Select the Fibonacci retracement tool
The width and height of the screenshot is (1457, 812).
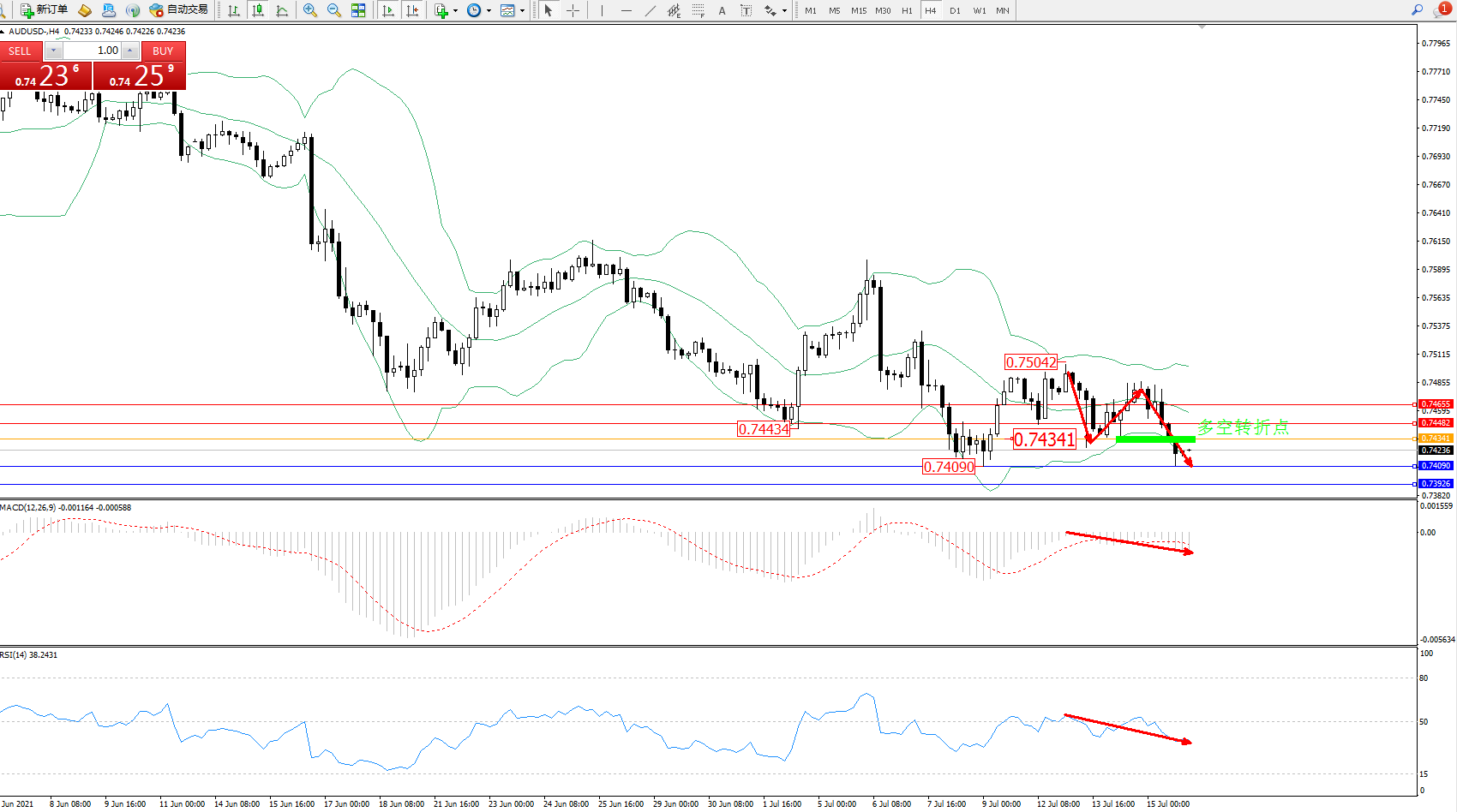pos(699,10)
